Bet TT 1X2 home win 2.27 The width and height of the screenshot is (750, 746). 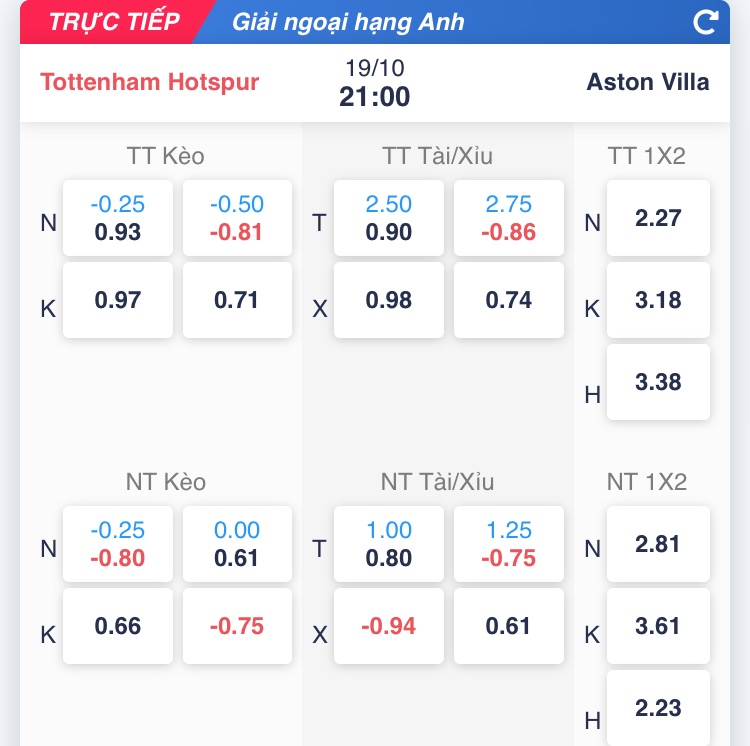point(657,218)
